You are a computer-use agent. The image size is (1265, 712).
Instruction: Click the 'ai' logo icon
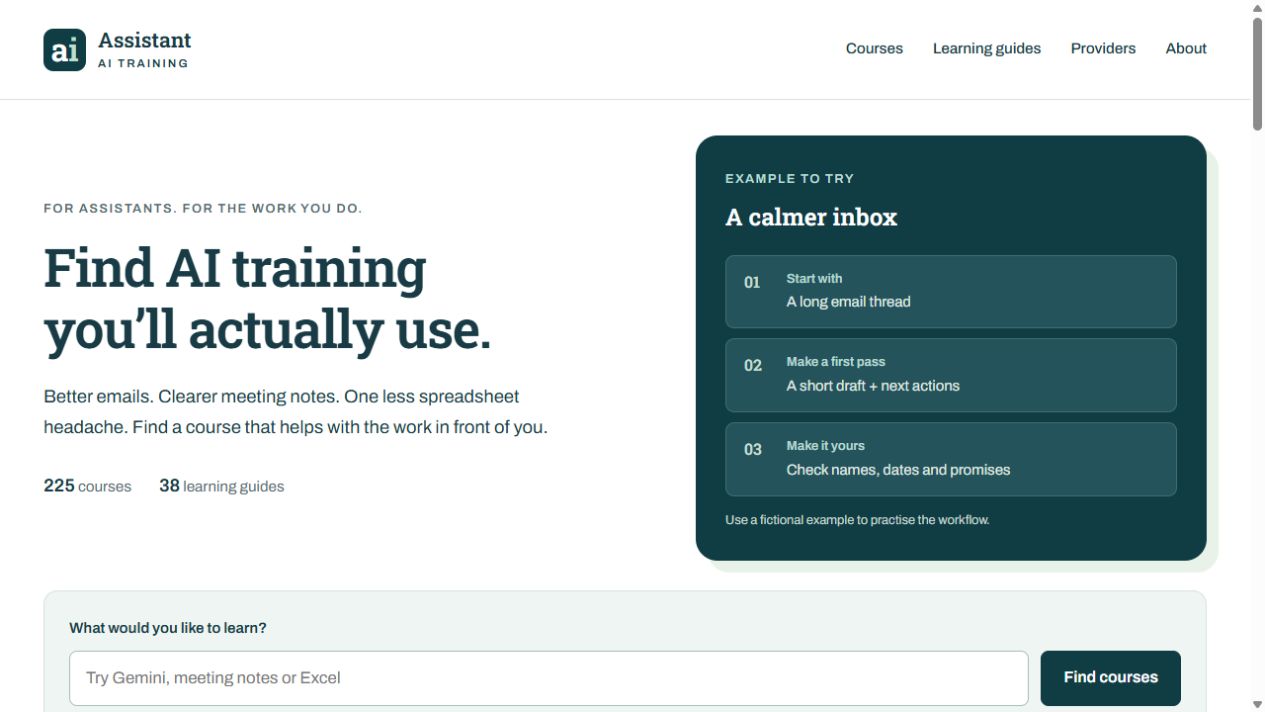[65, 50]
